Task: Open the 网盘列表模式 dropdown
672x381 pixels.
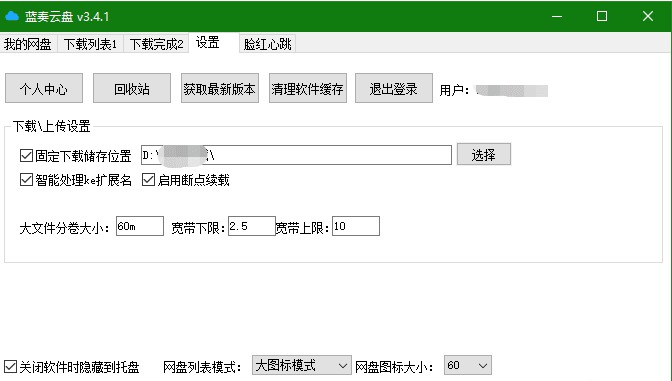Action: [x=302, y=365]
